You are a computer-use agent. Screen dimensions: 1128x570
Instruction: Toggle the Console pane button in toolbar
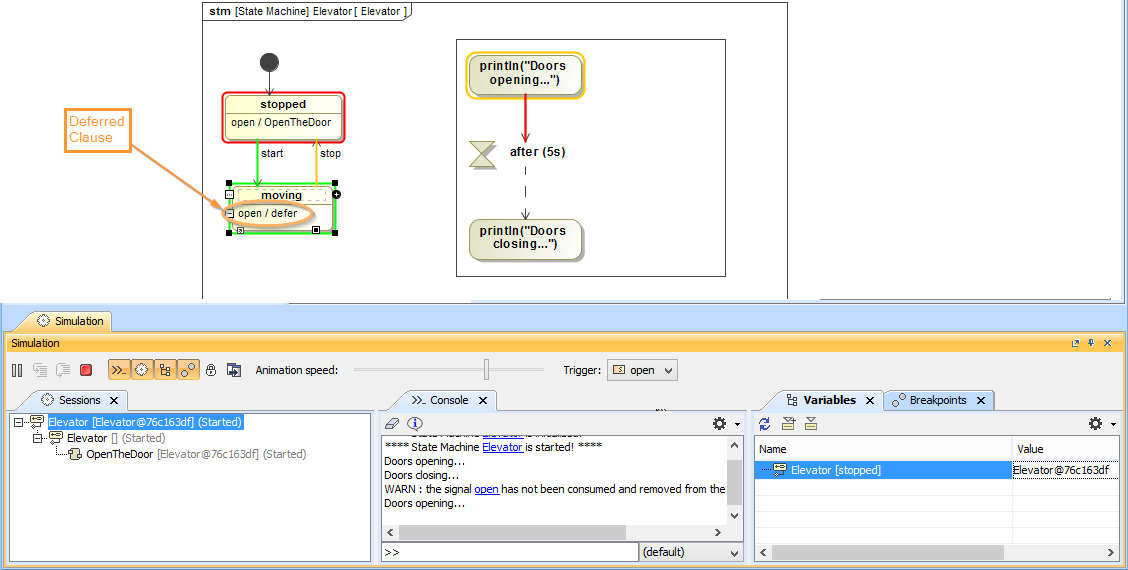(x=119, y=370)
